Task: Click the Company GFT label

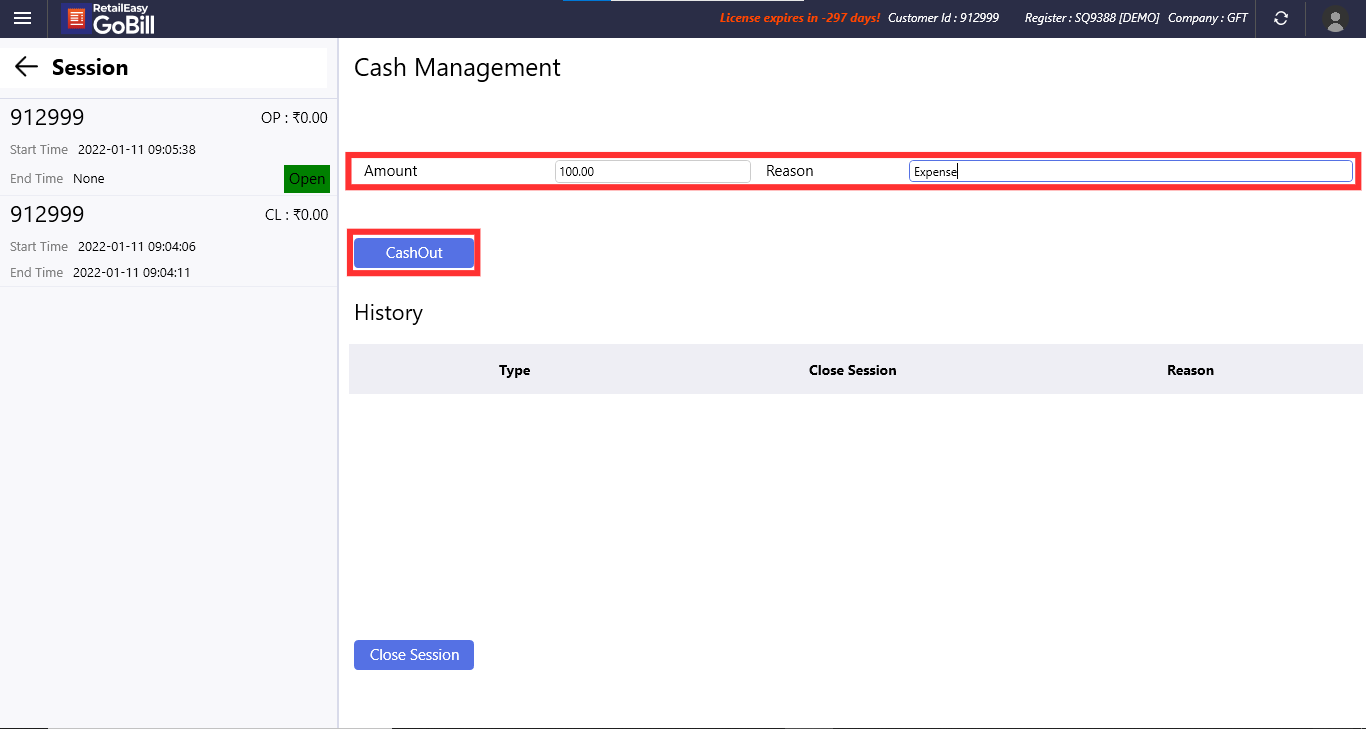Action: pos(1208,18)
